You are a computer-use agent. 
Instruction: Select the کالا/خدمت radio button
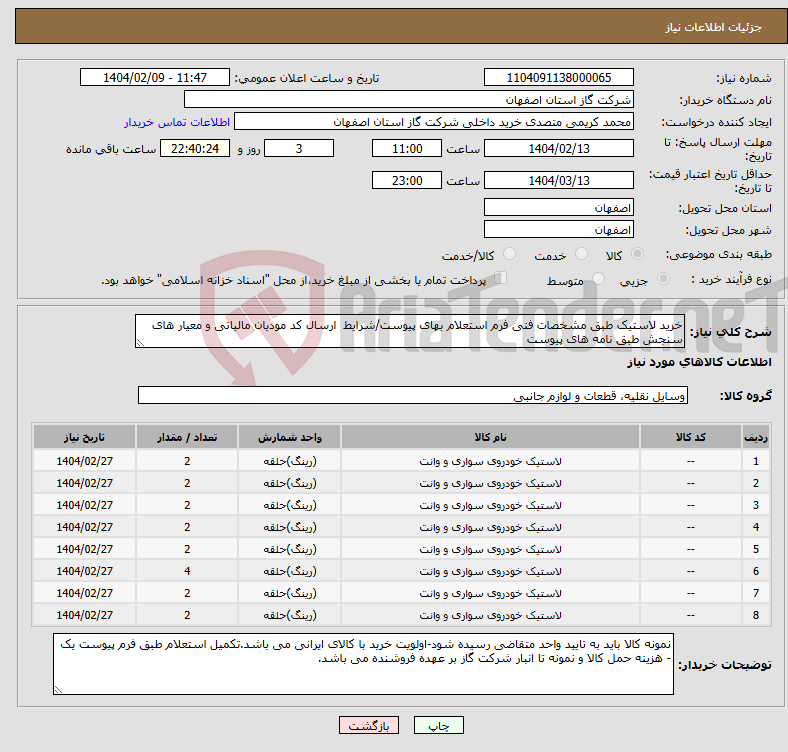[x=509, y=254]
